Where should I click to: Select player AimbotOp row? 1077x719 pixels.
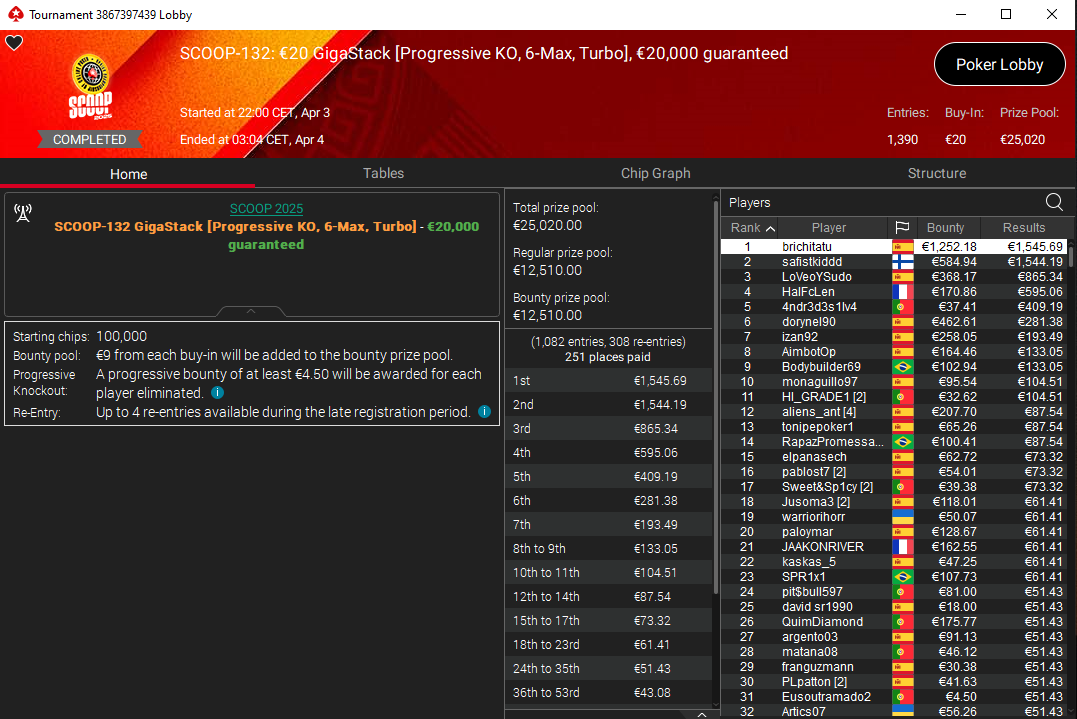pyautogui.click(x=894, y=352)
